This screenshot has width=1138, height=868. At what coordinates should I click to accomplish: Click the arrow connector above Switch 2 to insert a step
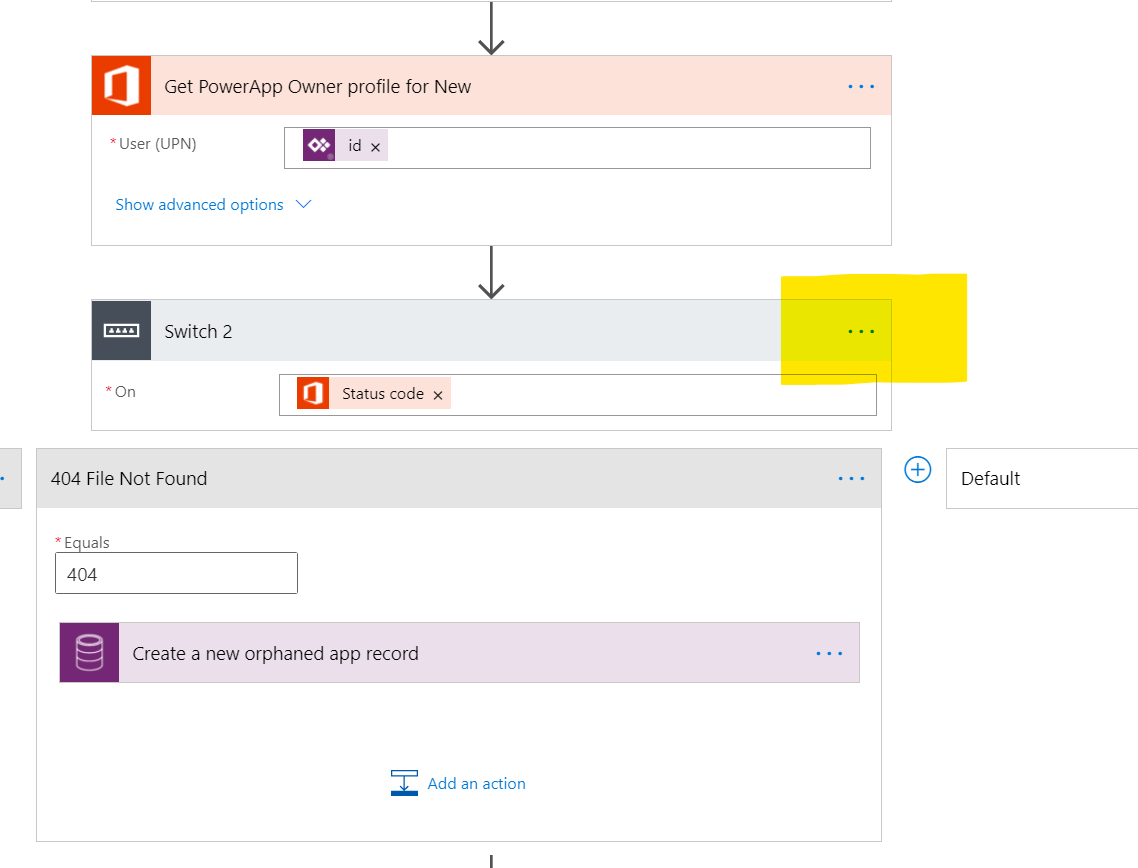[x=491, y=272]
